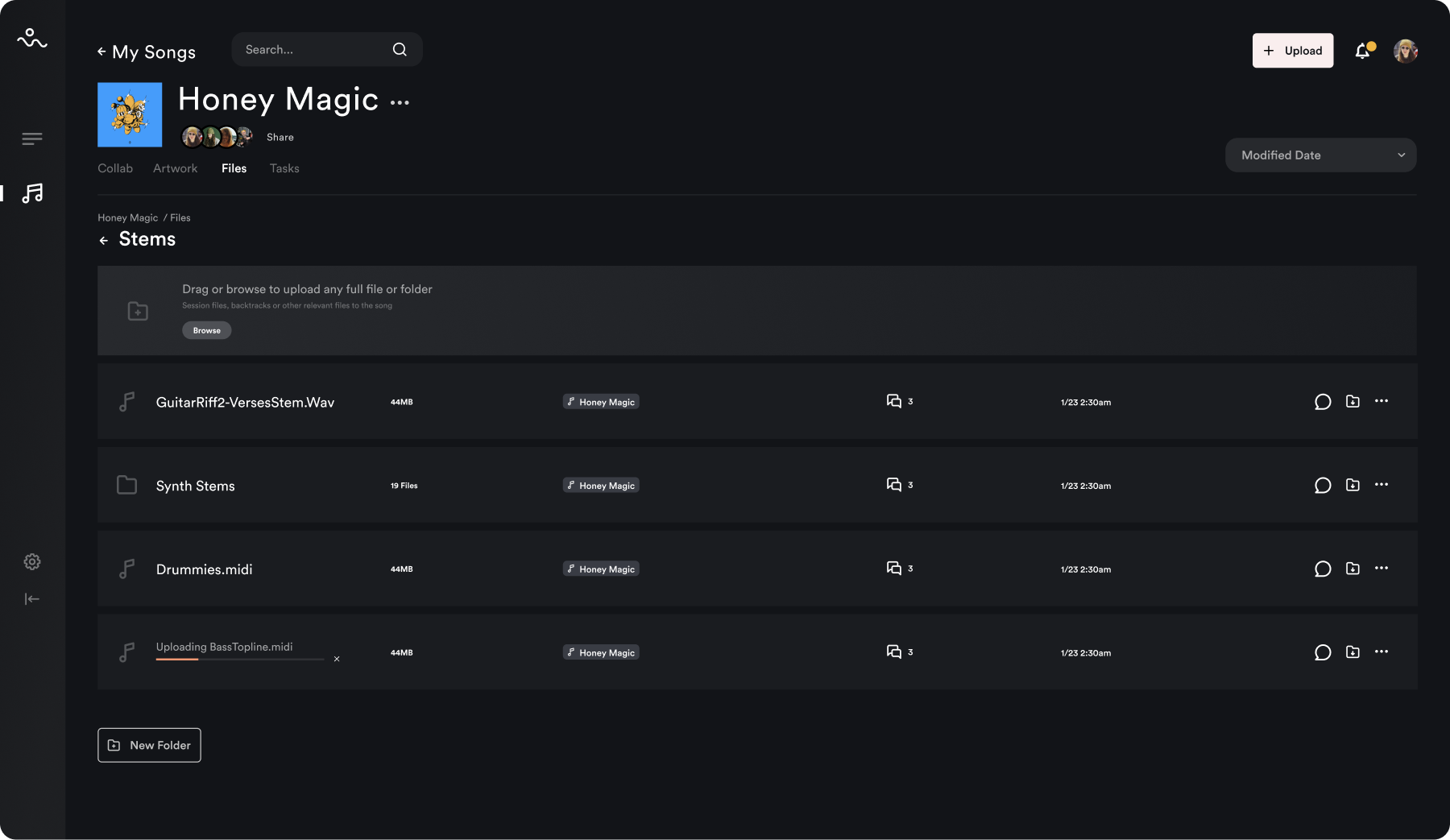Click the app logo at top of sidebar
The image size is (1450, 840).
click(x=32, y=38)
